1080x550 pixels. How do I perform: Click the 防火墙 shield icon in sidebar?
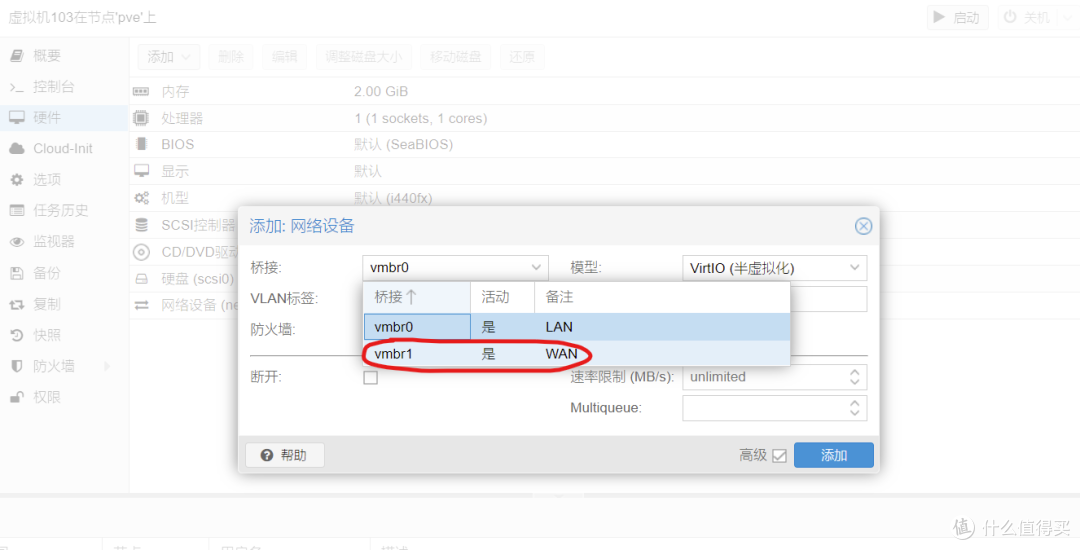(x=17, y=366)
